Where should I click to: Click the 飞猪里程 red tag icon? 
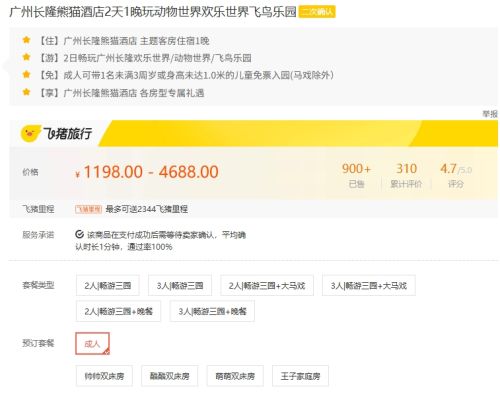[88, 209]
